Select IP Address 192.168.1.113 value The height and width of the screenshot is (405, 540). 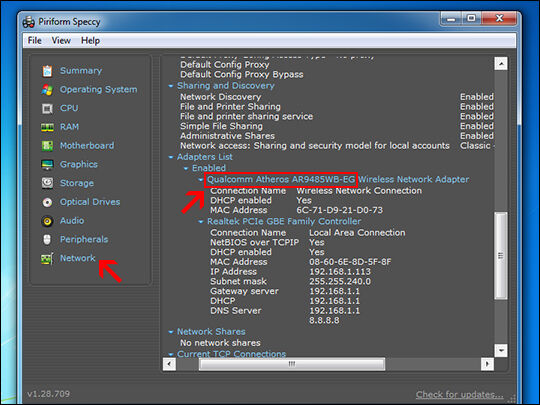coord(340,271)
